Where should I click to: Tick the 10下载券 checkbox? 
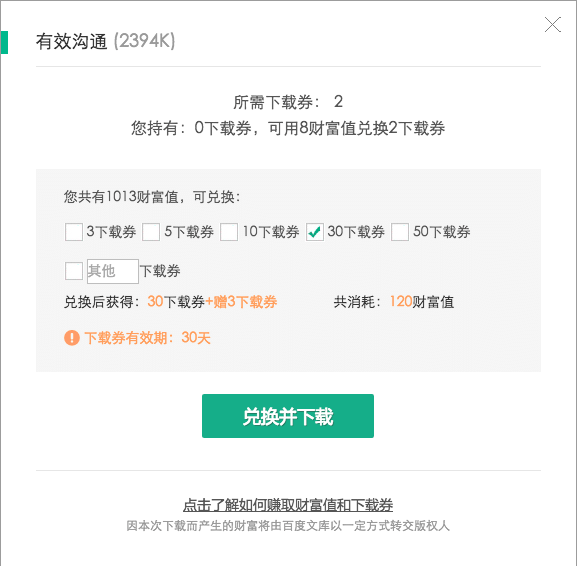click(x=229, y=232)
